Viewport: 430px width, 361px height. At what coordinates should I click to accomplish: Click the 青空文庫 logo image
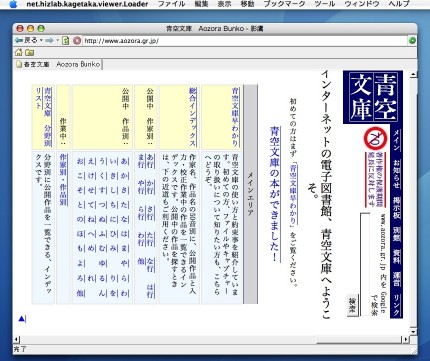click(373, 97)
